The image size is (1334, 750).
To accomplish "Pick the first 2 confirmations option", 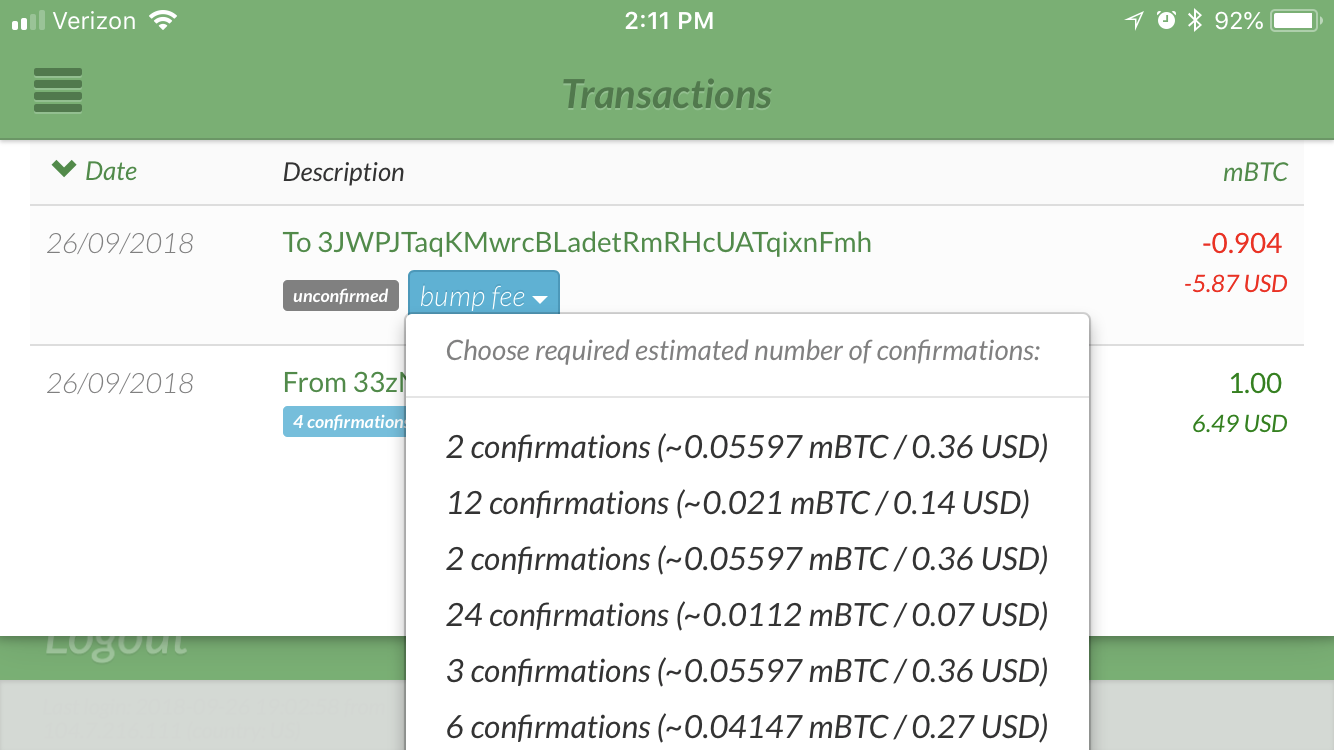I will [x=747, y=447].
